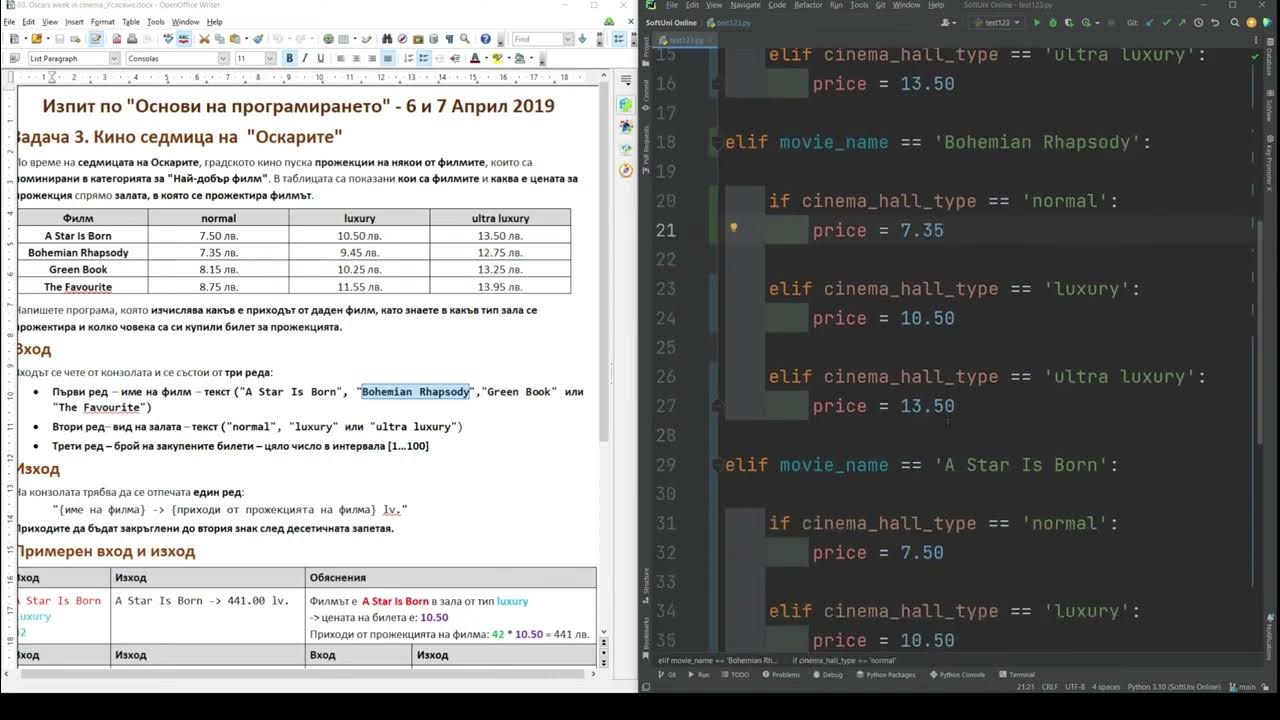
Task: Open Find toolbar dropdown arrow in Writer
Action: click(x=568, y=39)
